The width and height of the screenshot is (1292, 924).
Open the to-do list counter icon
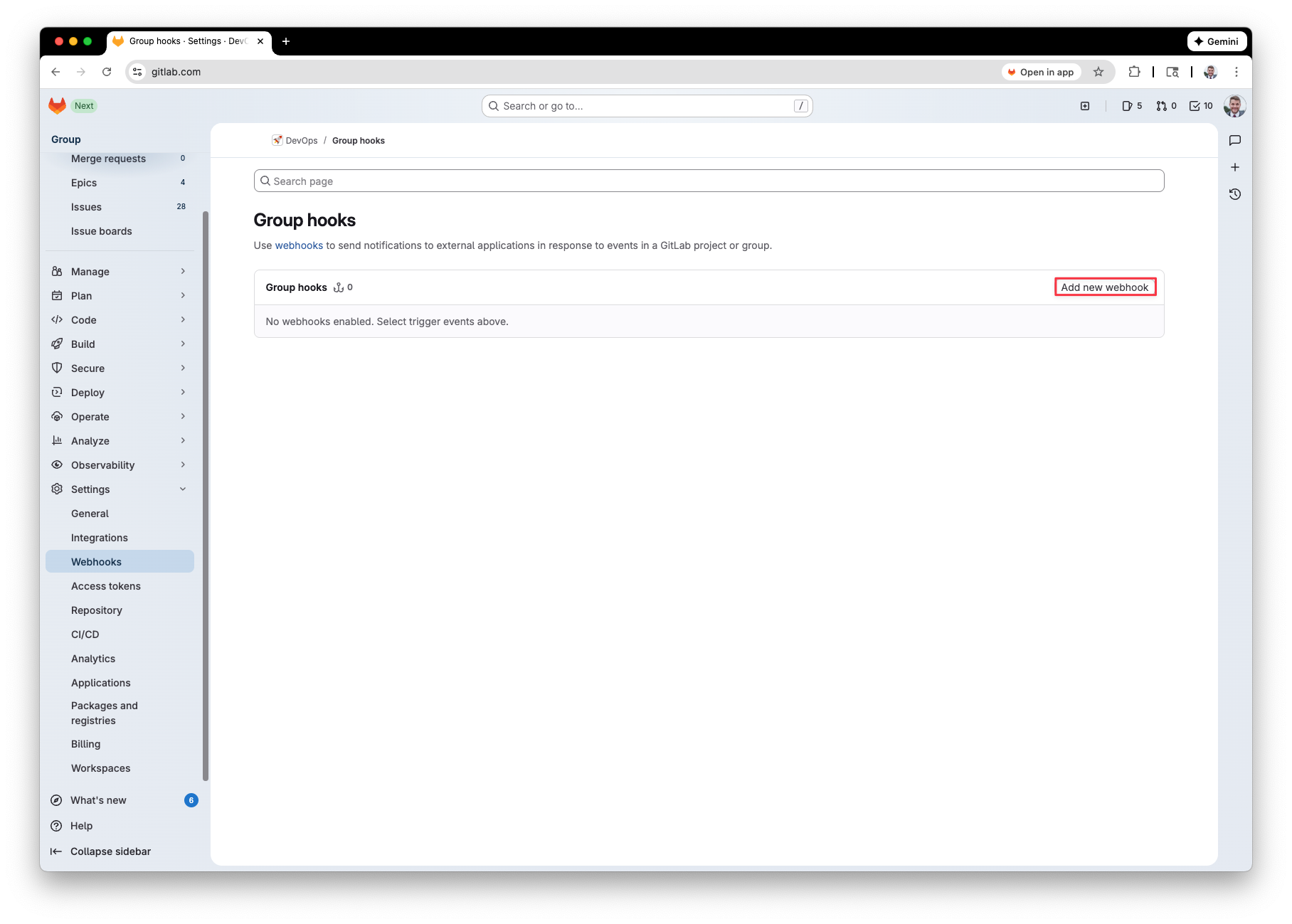point(1201,106)
